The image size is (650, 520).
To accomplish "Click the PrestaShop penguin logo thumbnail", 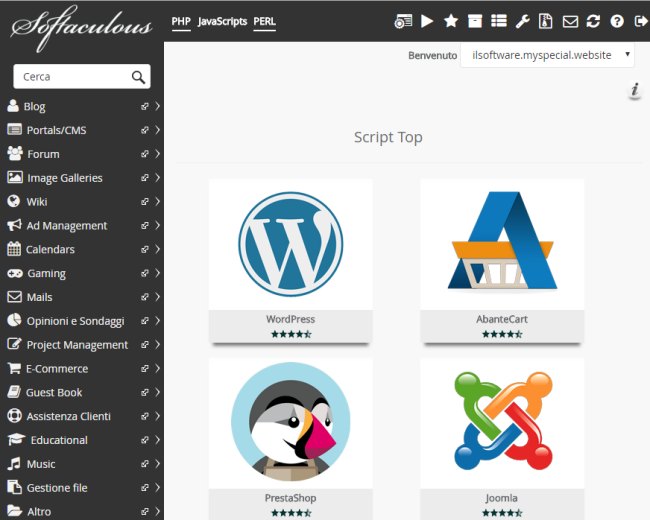I will coord(291,423).
